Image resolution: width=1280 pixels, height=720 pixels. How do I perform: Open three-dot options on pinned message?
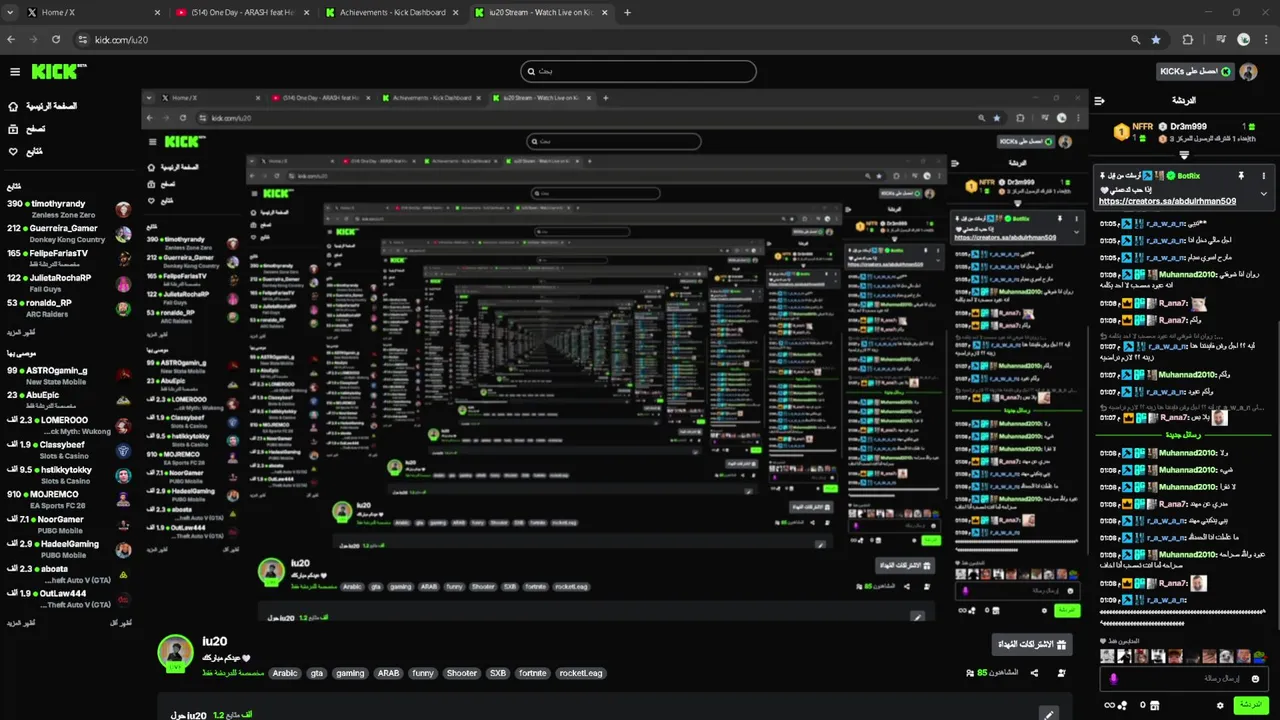click(1263, 175)
